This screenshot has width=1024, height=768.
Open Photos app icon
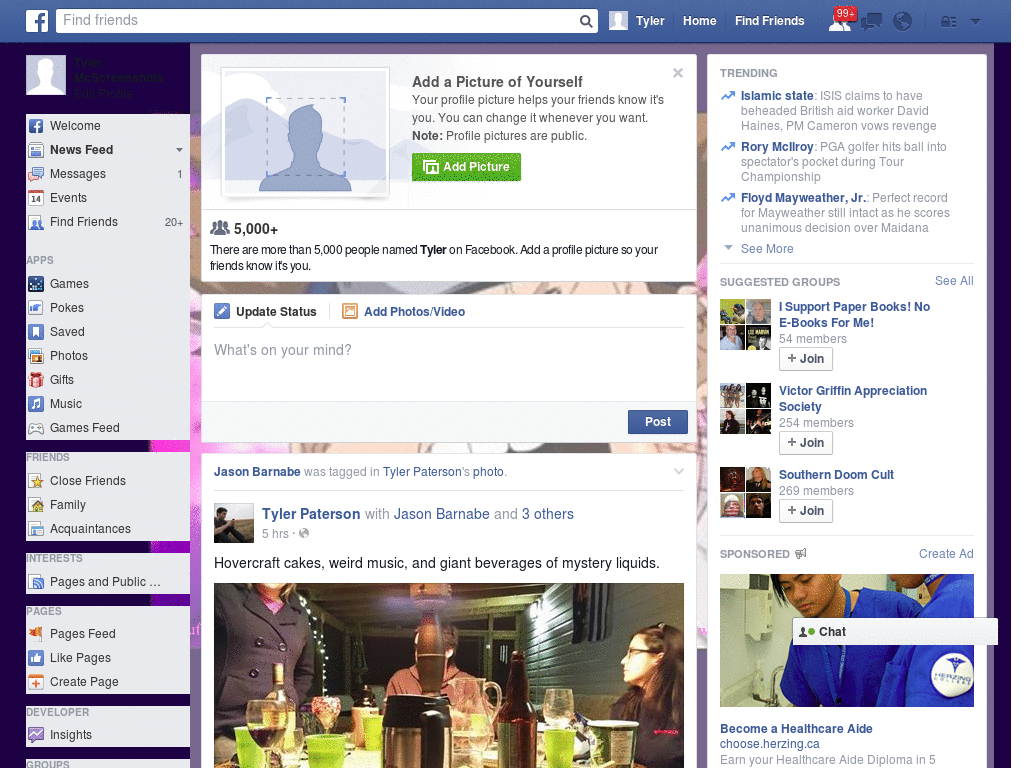click(36, 356)
